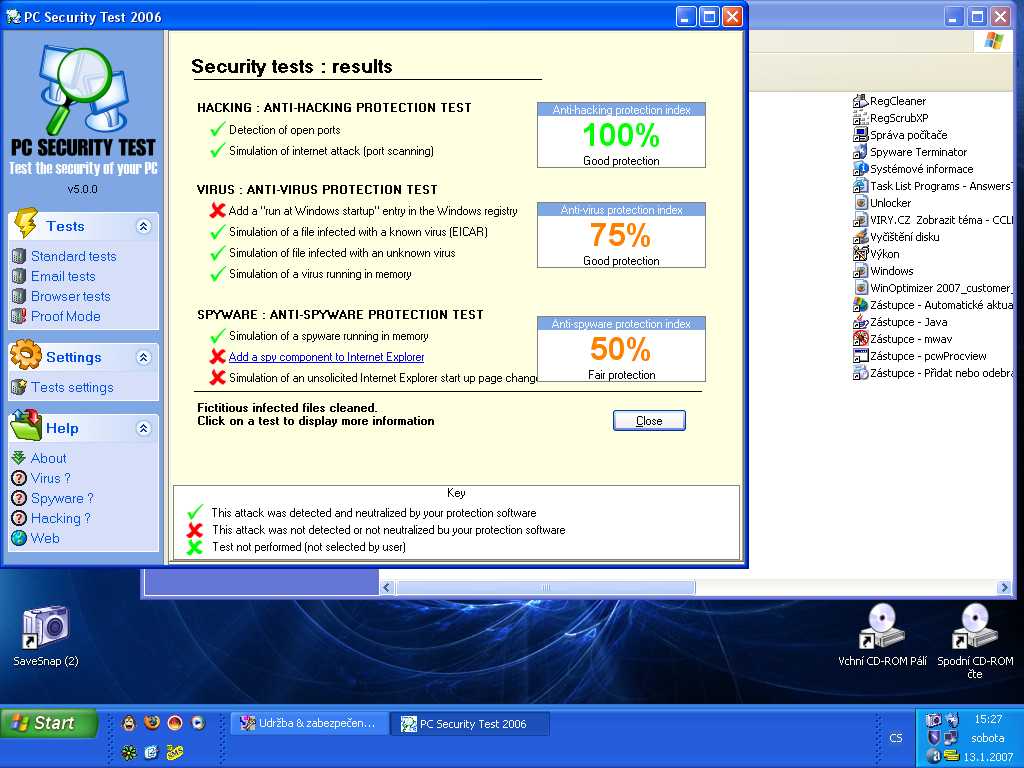The width and height of the screenshot is (1024, 768).
Task: Click 'Add a spy component to Internet Explorer' link
Action: click(x=326, y=357)
